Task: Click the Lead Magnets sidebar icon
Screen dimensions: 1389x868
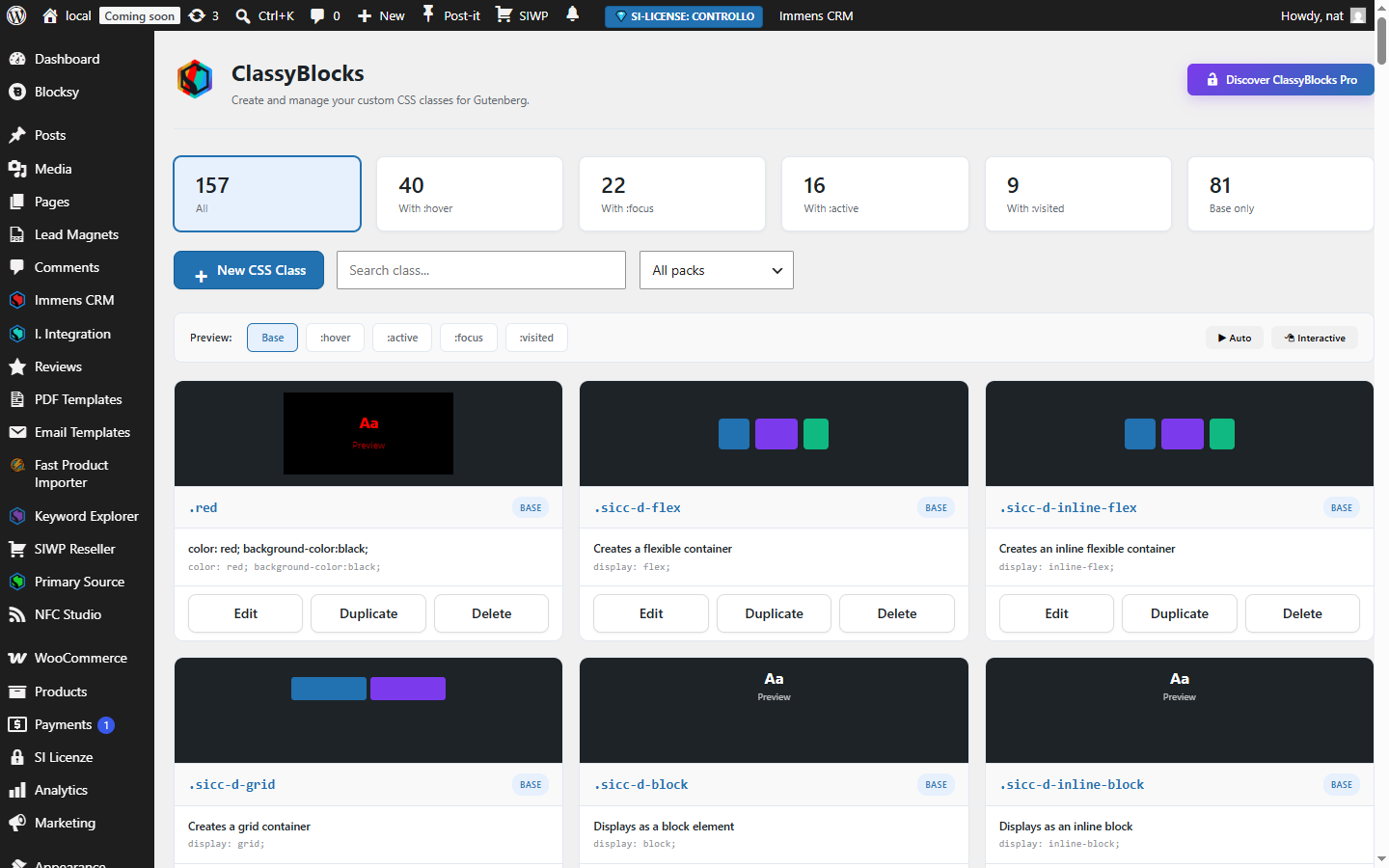Action: click(17, 234)
